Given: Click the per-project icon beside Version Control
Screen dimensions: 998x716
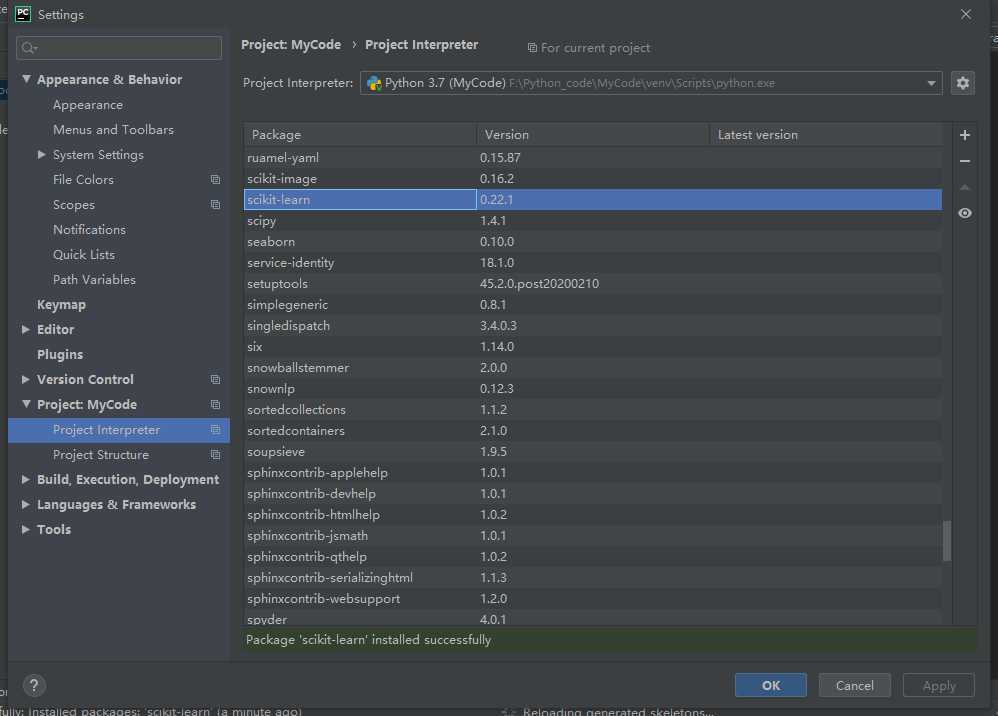Looking at the screenshot, I should pos(215,379).
